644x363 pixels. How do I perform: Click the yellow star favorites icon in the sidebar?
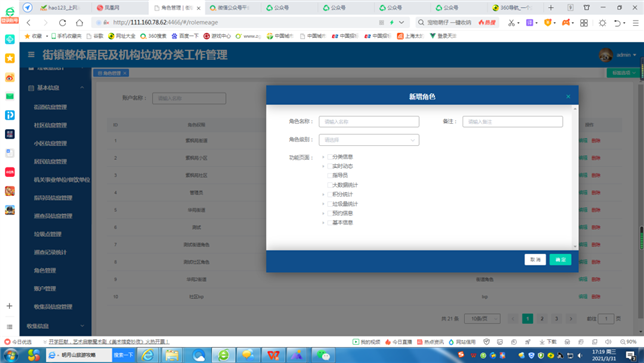point(10,58)
